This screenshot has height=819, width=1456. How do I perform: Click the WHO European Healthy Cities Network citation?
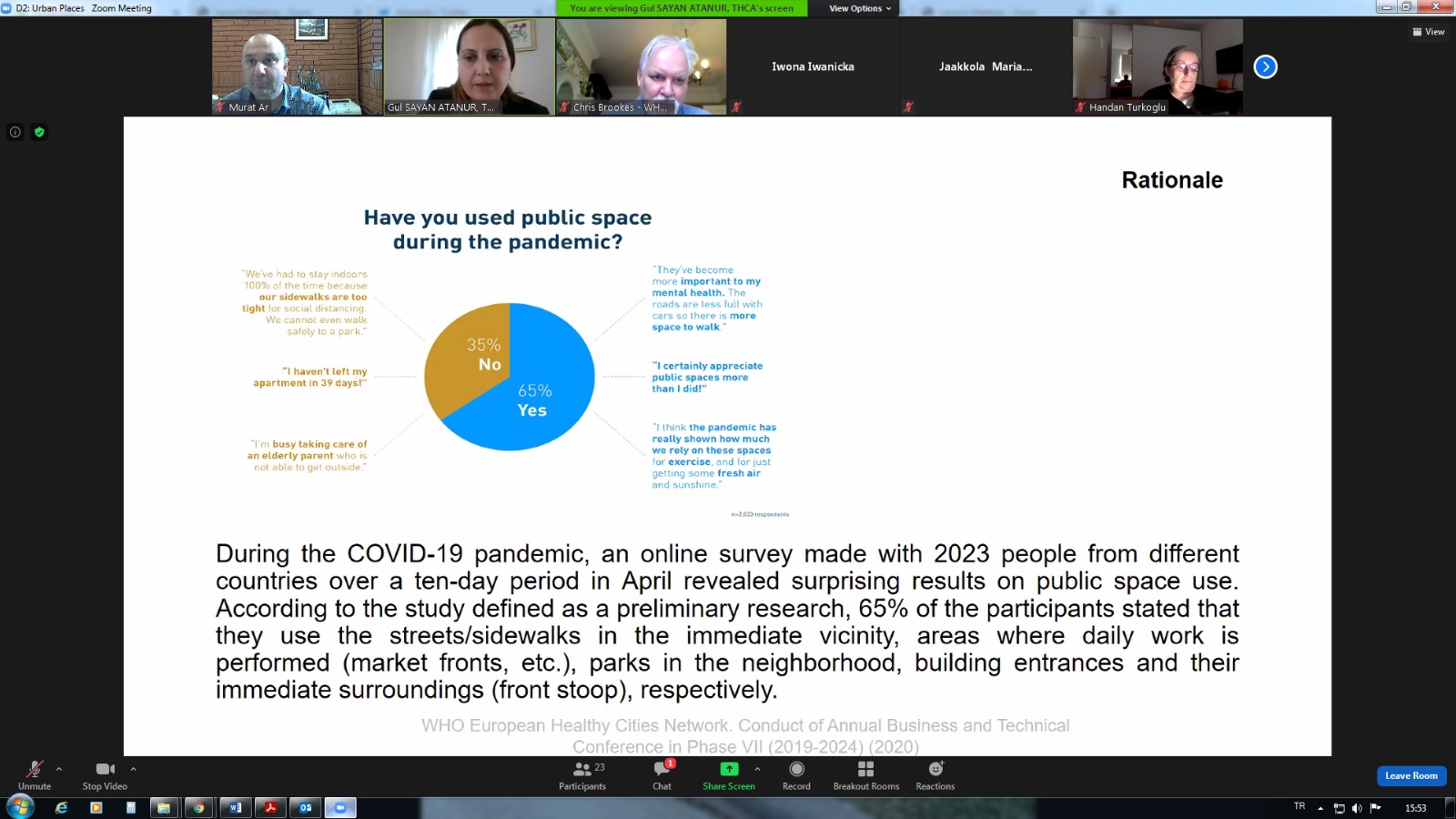(745, 735)
